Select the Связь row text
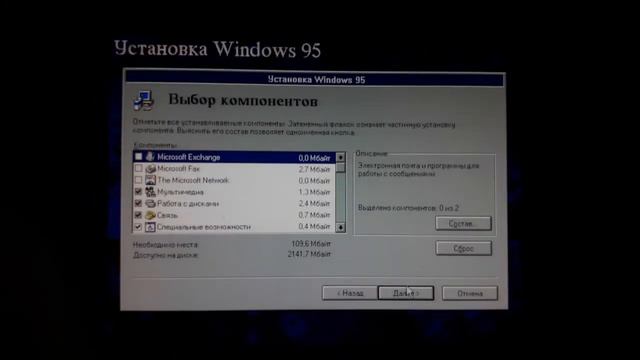This screenshot has height=360, width=640. pos(167,215)
